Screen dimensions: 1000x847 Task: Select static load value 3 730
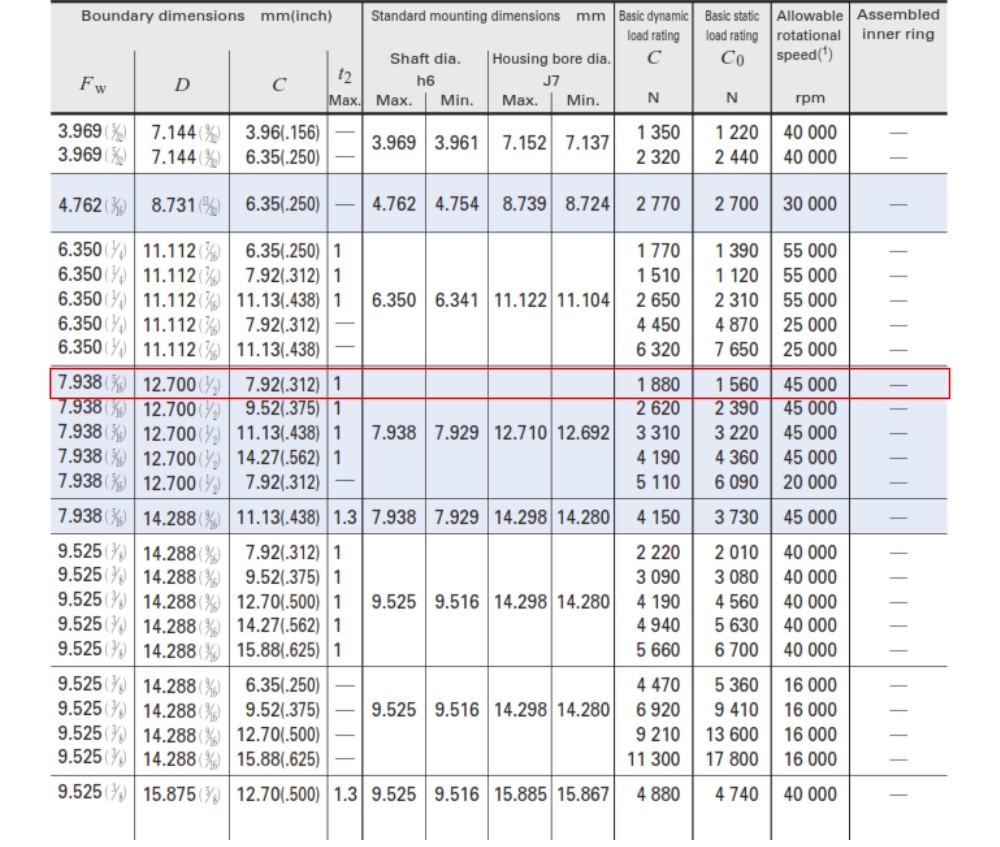click(737, 517)
